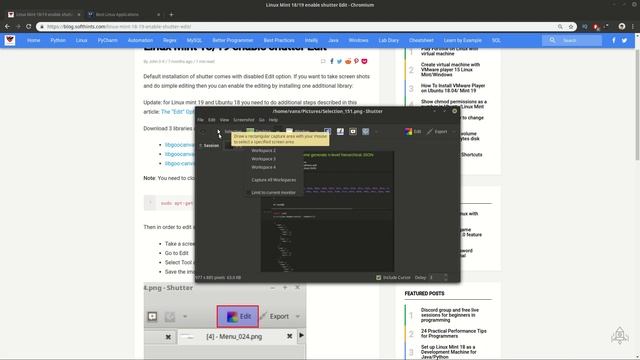Share article via Facebook icon under title
Image resolution: width=640 pixels, height=360 pixels.
click(331, 61)
